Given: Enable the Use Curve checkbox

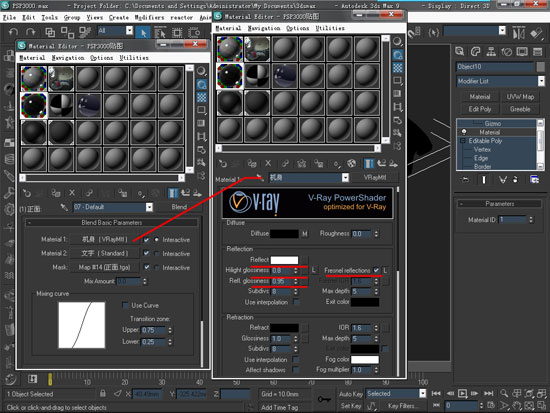Looking at the screenshot, I should 125,305.
